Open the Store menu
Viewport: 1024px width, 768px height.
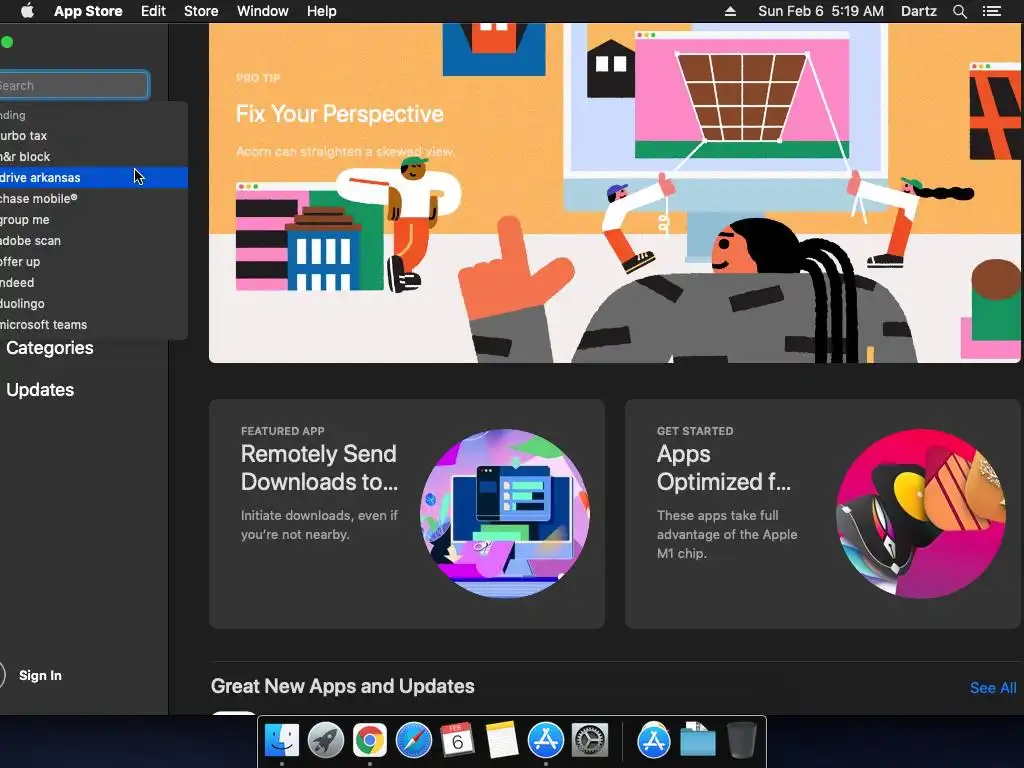[x=201, y=11]
